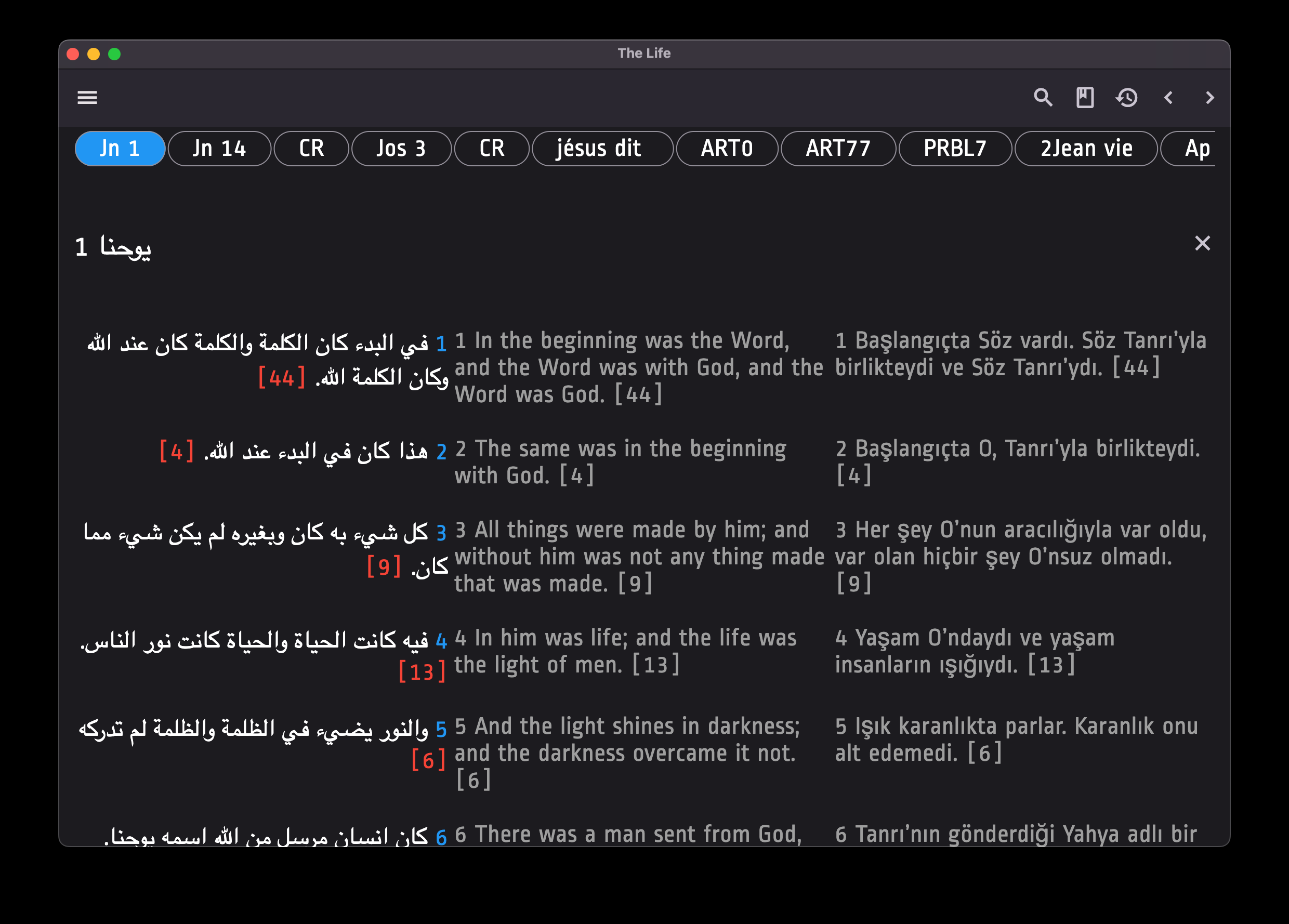Close the chapter panel with X

(1202, 243)
